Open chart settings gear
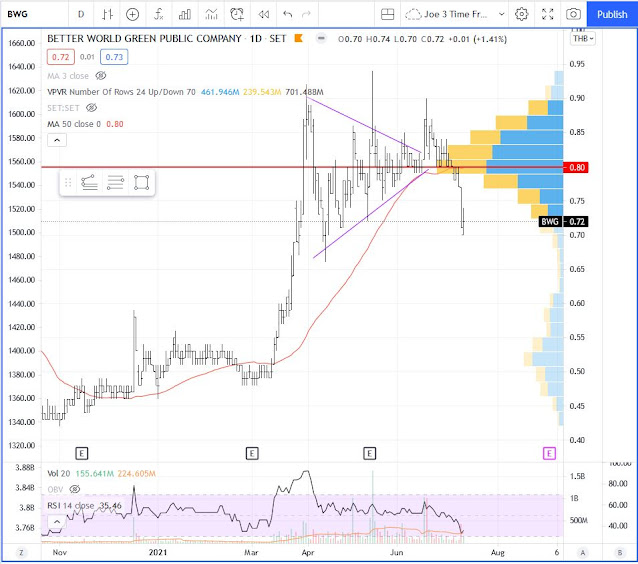 (x=522, y=15)
